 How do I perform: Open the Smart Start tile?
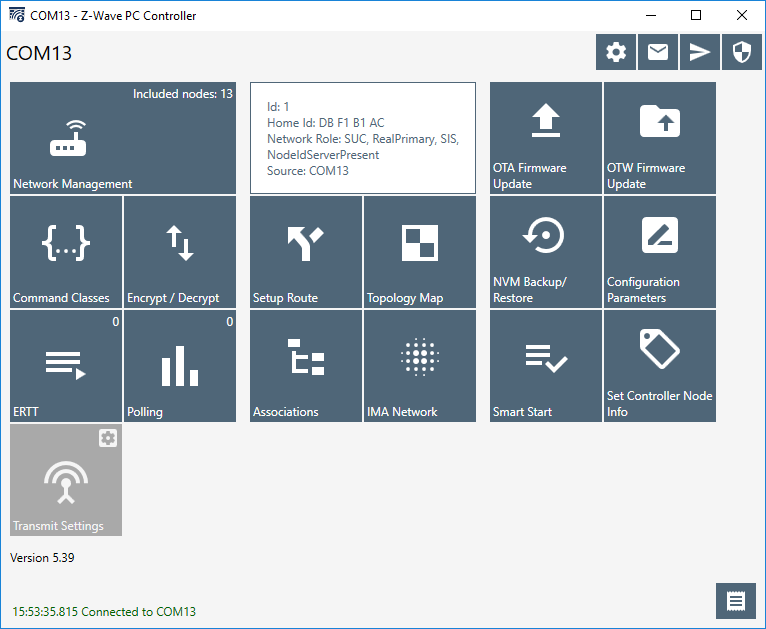pos(546,366)
